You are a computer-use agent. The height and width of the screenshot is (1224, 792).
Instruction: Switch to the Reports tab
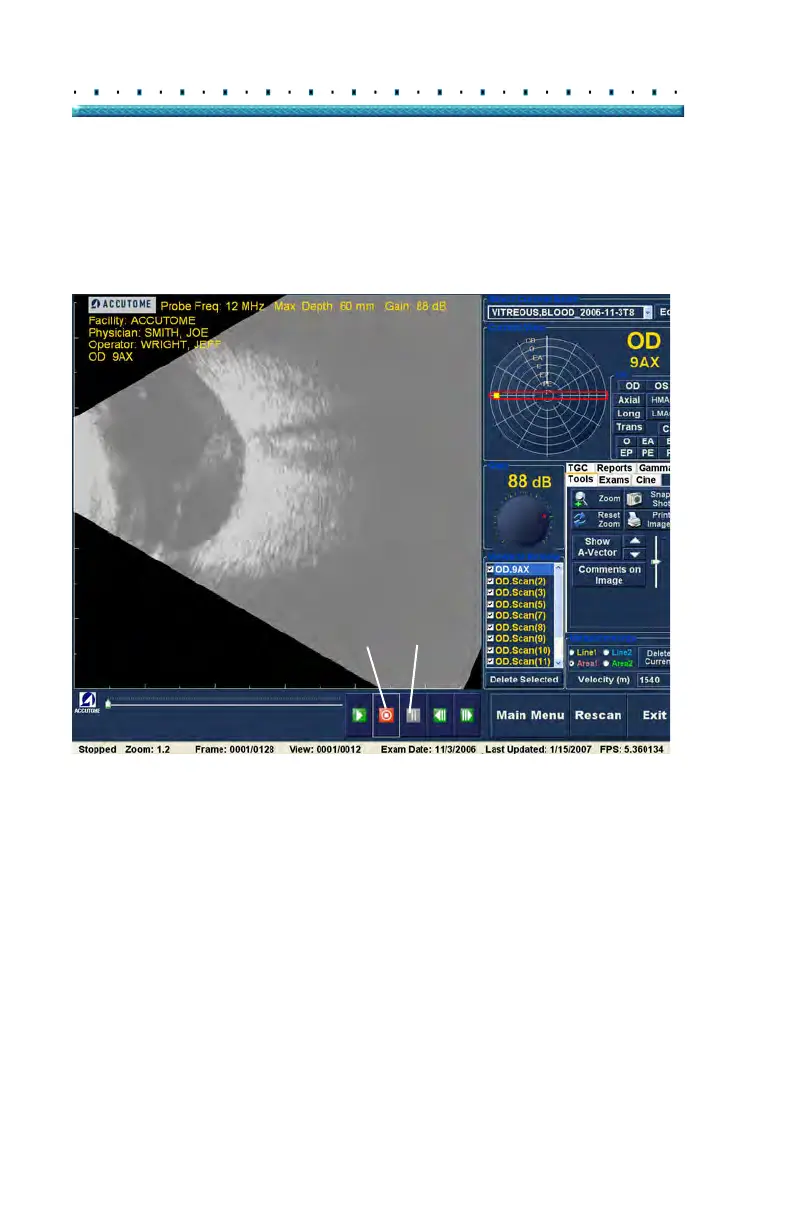pos(614,468)
